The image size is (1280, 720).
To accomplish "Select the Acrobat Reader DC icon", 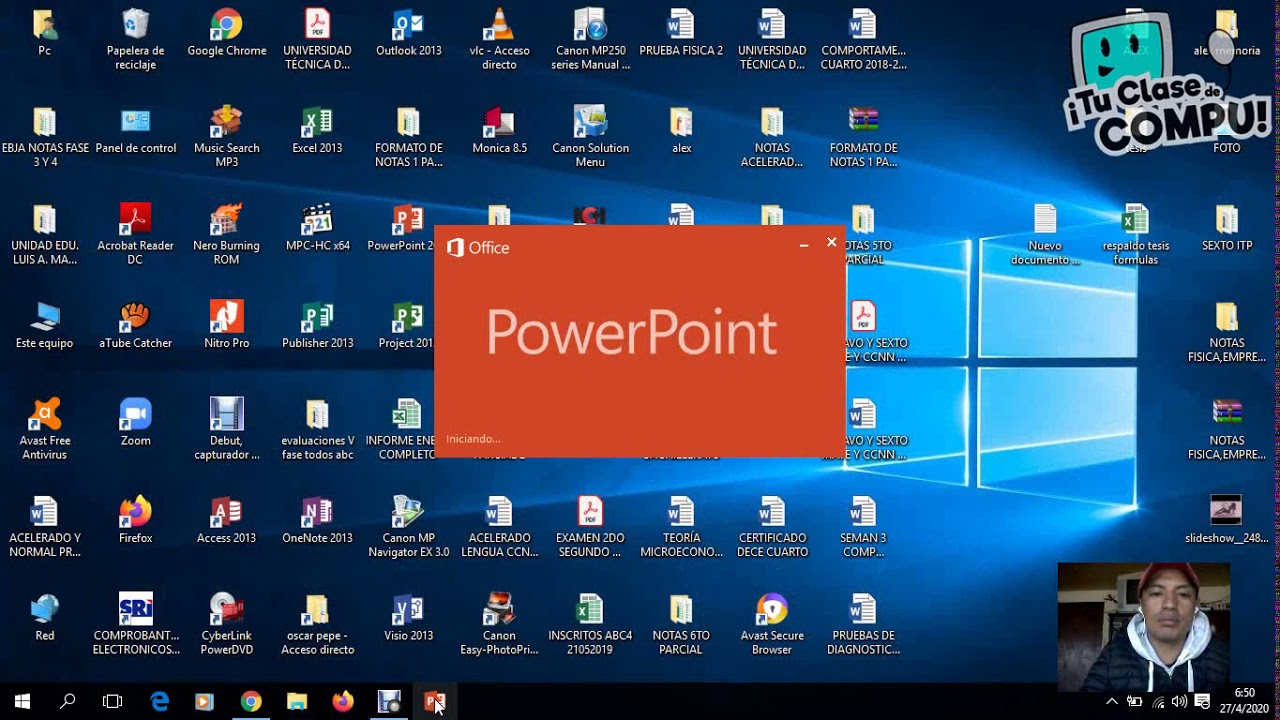I will [135, 235].
